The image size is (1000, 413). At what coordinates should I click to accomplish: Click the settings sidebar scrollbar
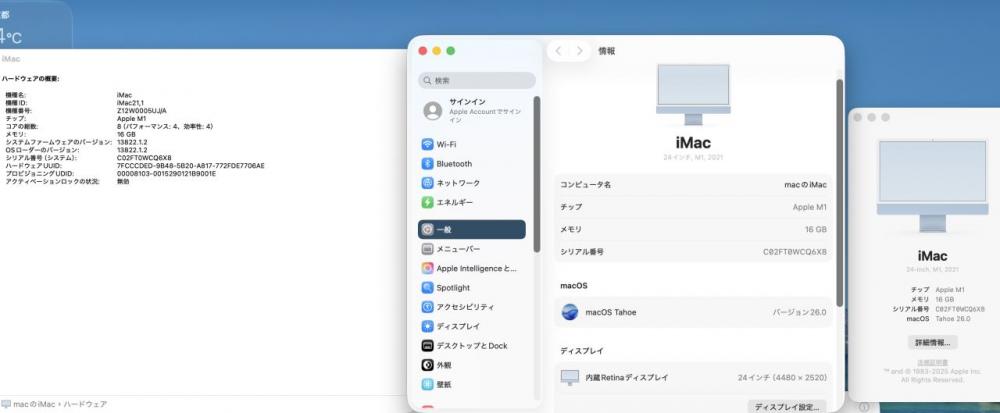click(x=537, y=174)
